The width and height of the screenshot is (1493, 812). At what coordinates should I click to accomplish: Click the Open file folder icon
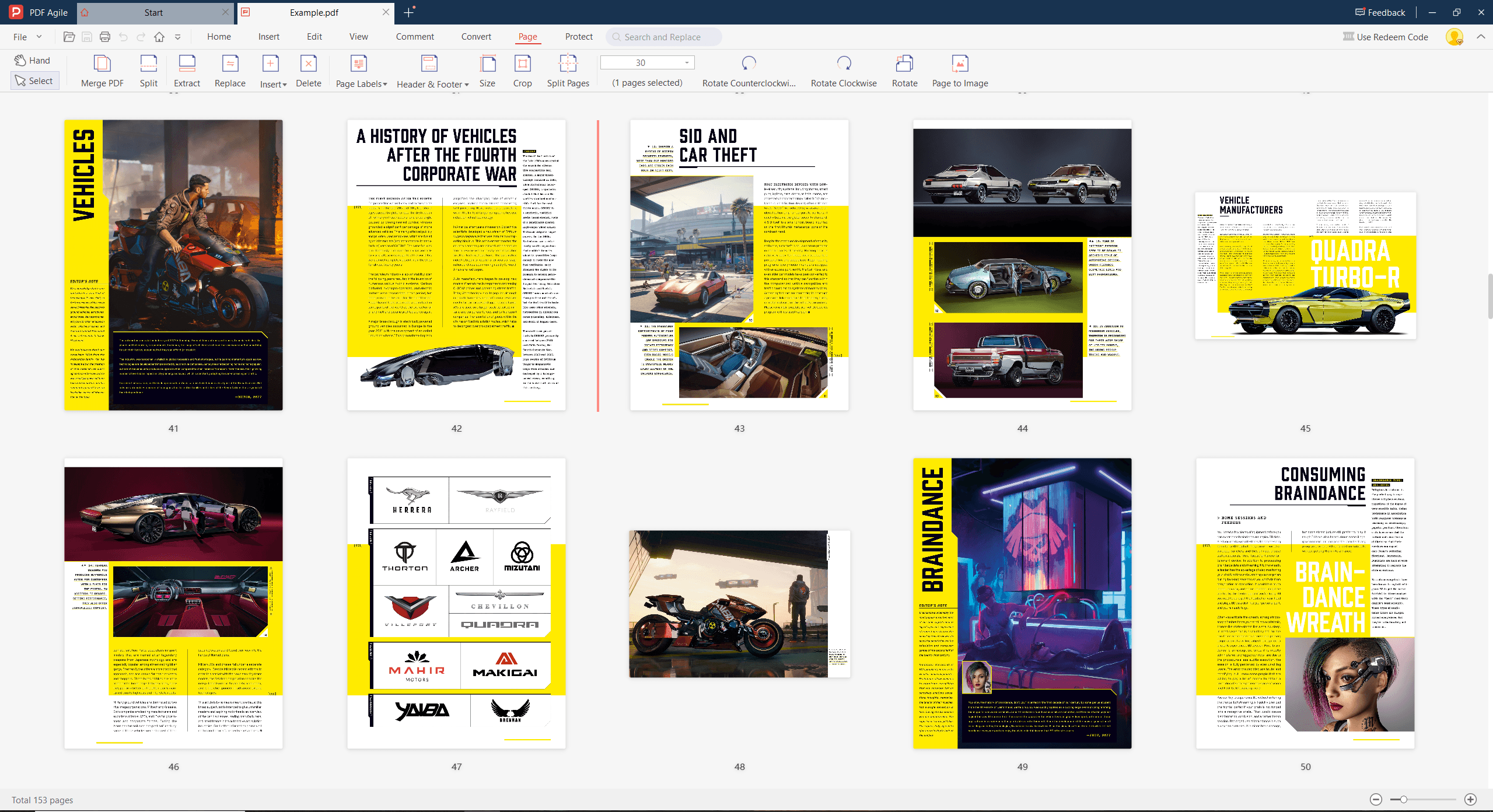click(x=69, y=37)
